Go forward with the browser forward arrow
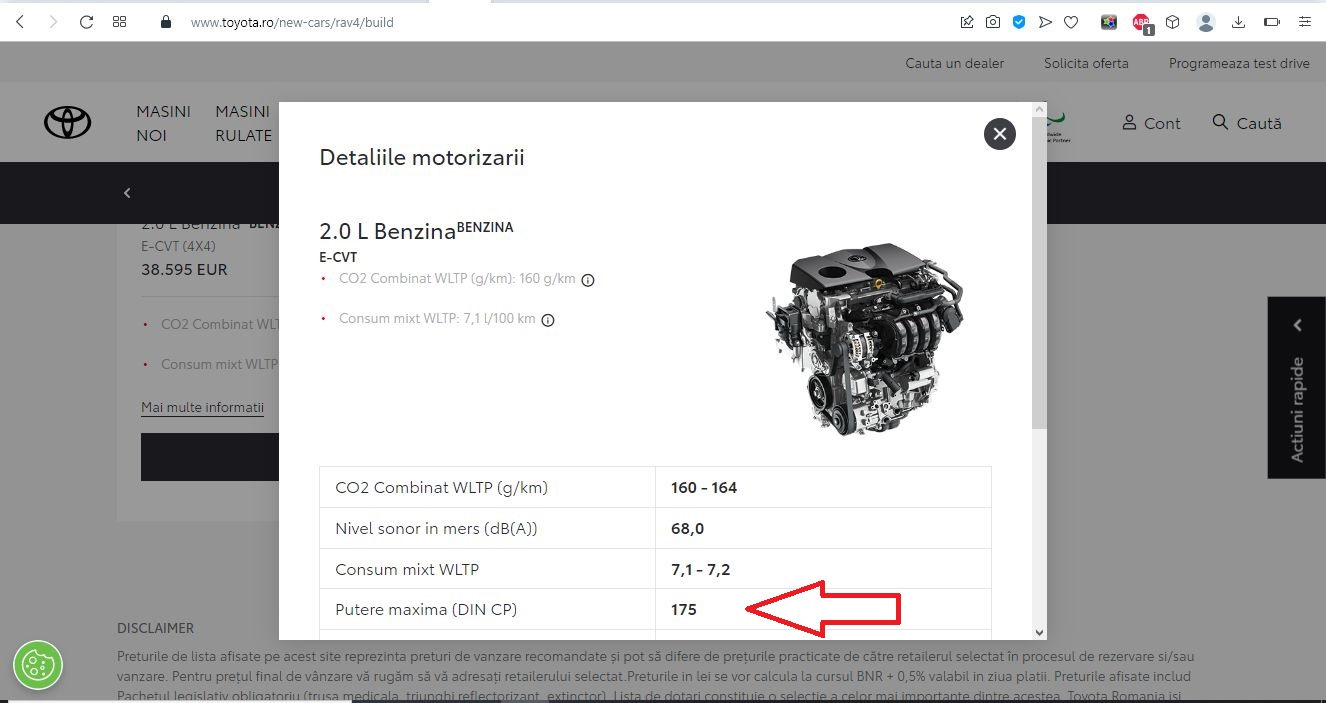Image resolution: width=1326 pixels, height=703 pixels. 52,21
